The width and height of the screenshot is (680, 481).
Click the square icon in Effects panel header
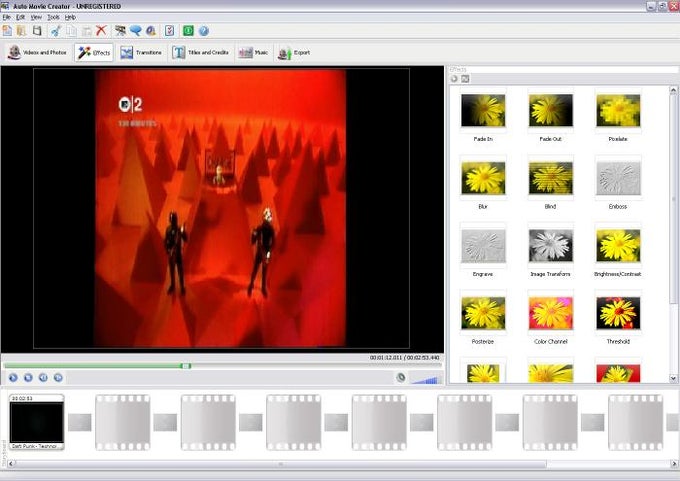[465, 79]
